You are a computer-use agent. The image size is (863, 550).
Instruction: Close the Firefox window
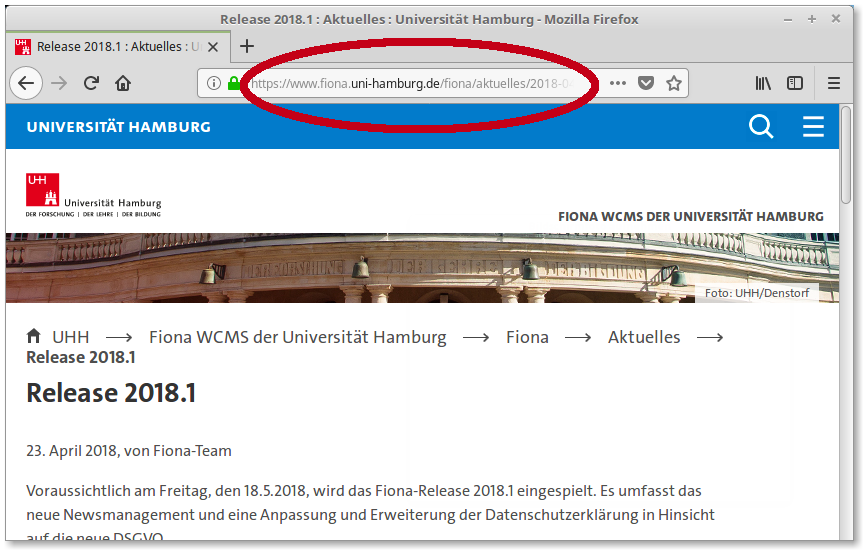[x=836, y=19]
